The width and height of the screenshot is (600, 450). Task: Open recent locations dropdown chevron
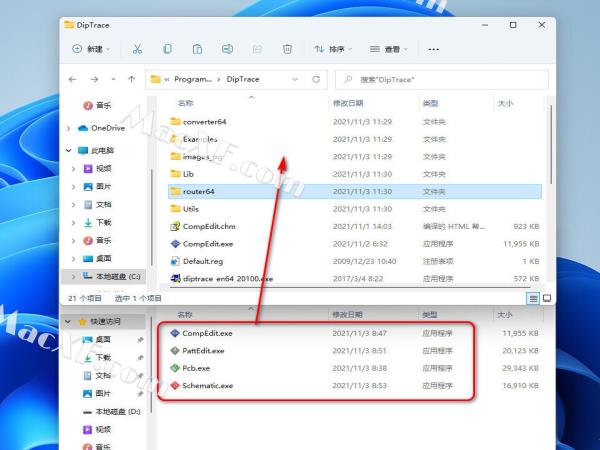pyautogui.click(x=113, y=79)
